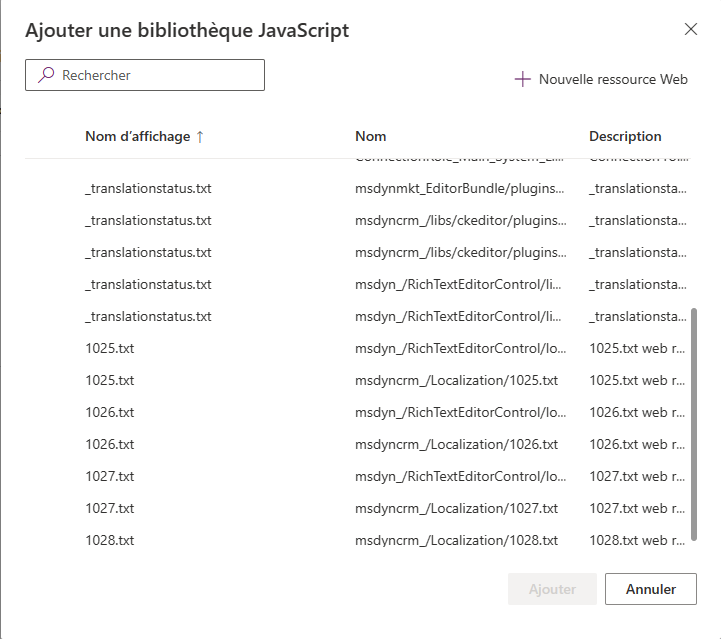Click the disabled Ajouter button
This screenshot has height=639, width=721.
[x=552, y=589]
